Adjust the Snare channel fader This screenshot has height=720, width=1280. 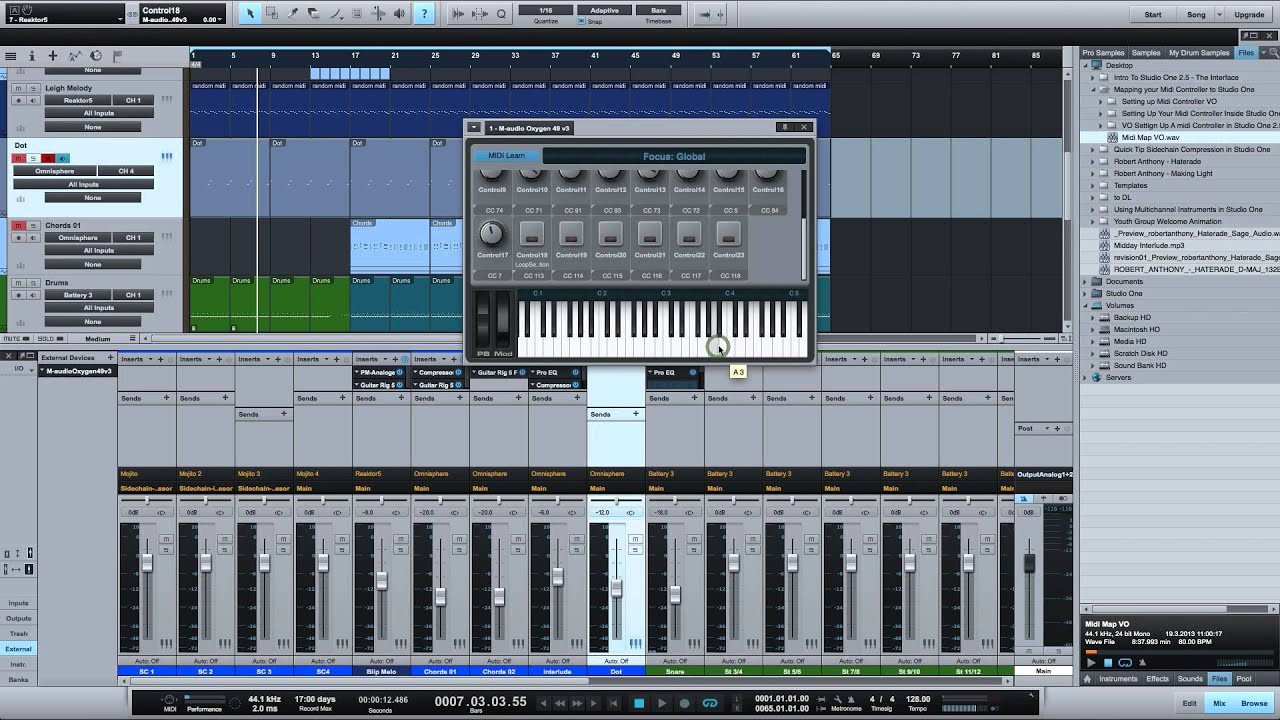coord(675,594)
